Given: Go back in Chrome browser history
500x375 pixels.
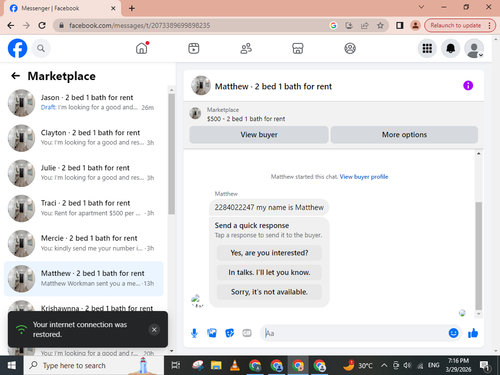Looking at the screenshot, I should tap(11, 25).
